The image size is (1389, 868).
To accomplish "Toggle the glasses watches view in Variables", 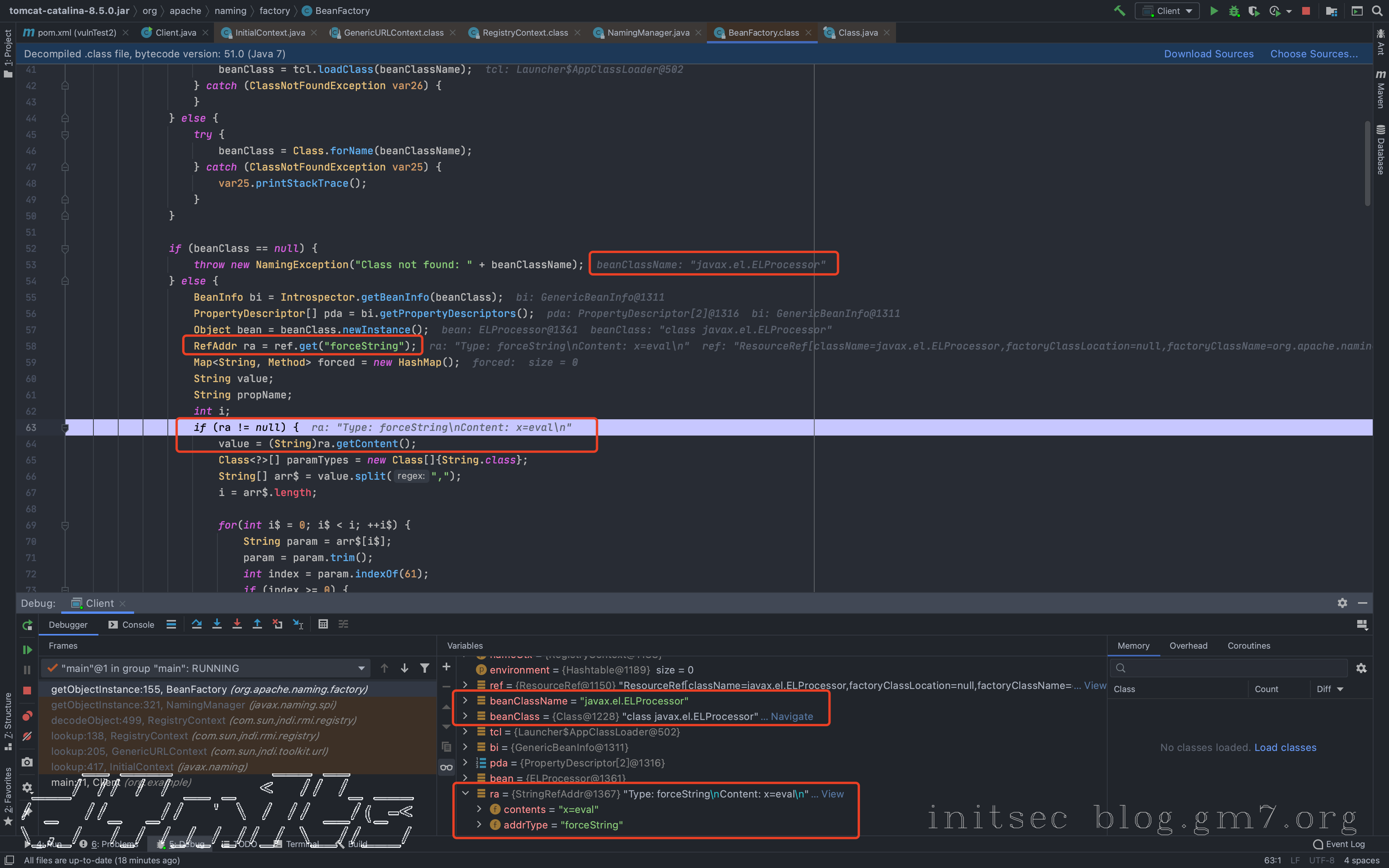I will [x=446, y=767].
